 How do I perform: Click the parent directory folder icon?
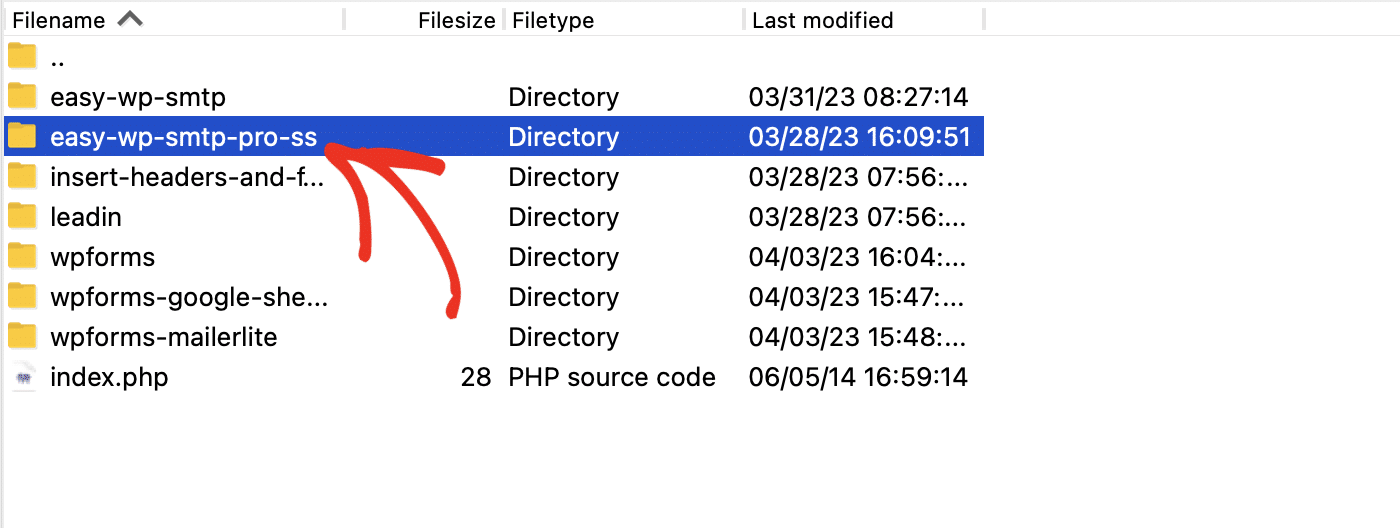[x=22, y=56]
